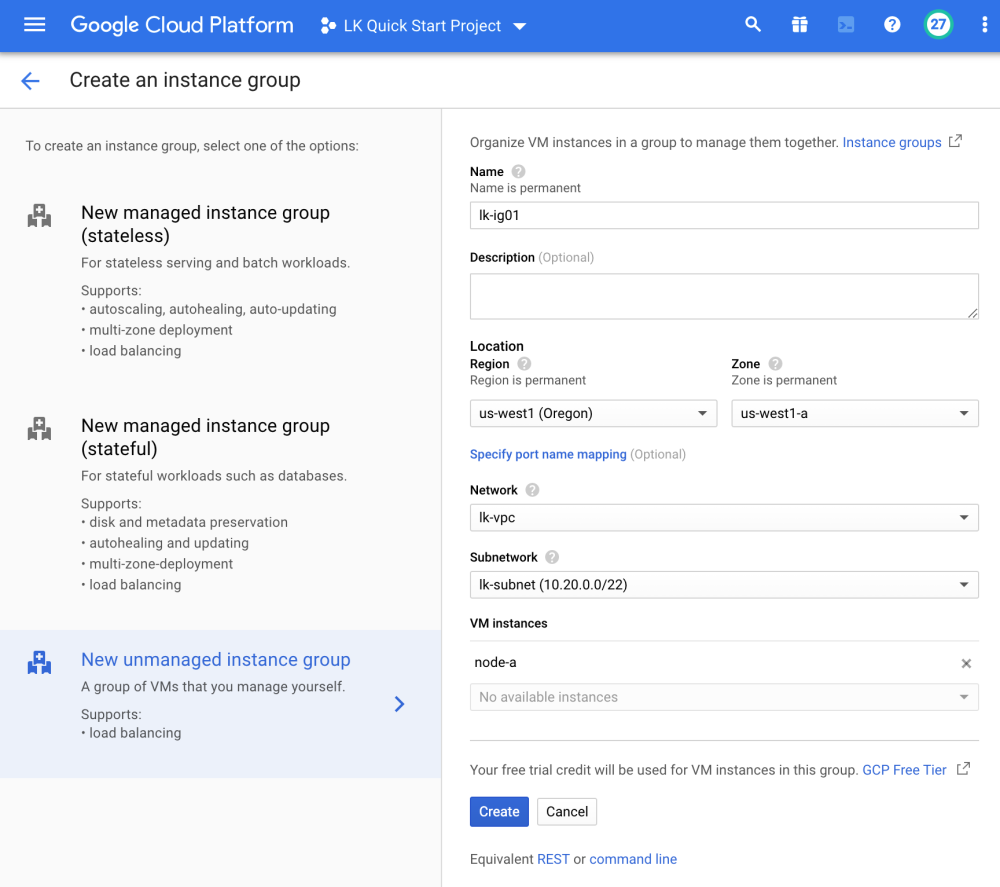
Task: Remove node-a from VM instances
Action: pyautogui.click(x=966, y=663)
